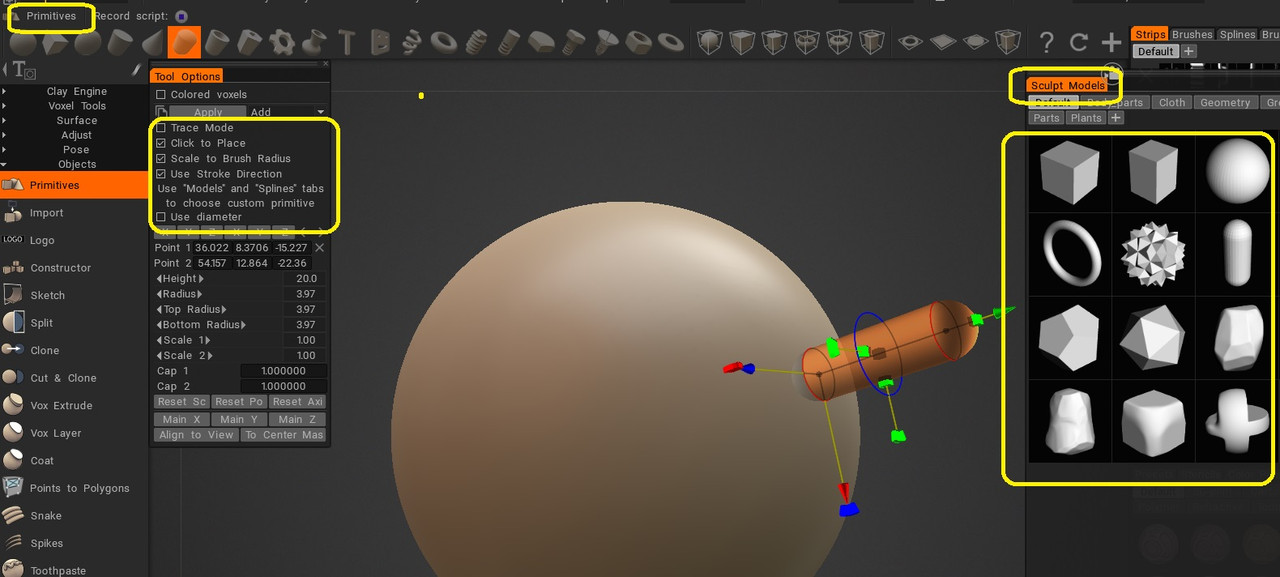Toggle Use Stroke Direction checkbox
This screenshot has width=1280, height=577.
click(x=161, y=174)
